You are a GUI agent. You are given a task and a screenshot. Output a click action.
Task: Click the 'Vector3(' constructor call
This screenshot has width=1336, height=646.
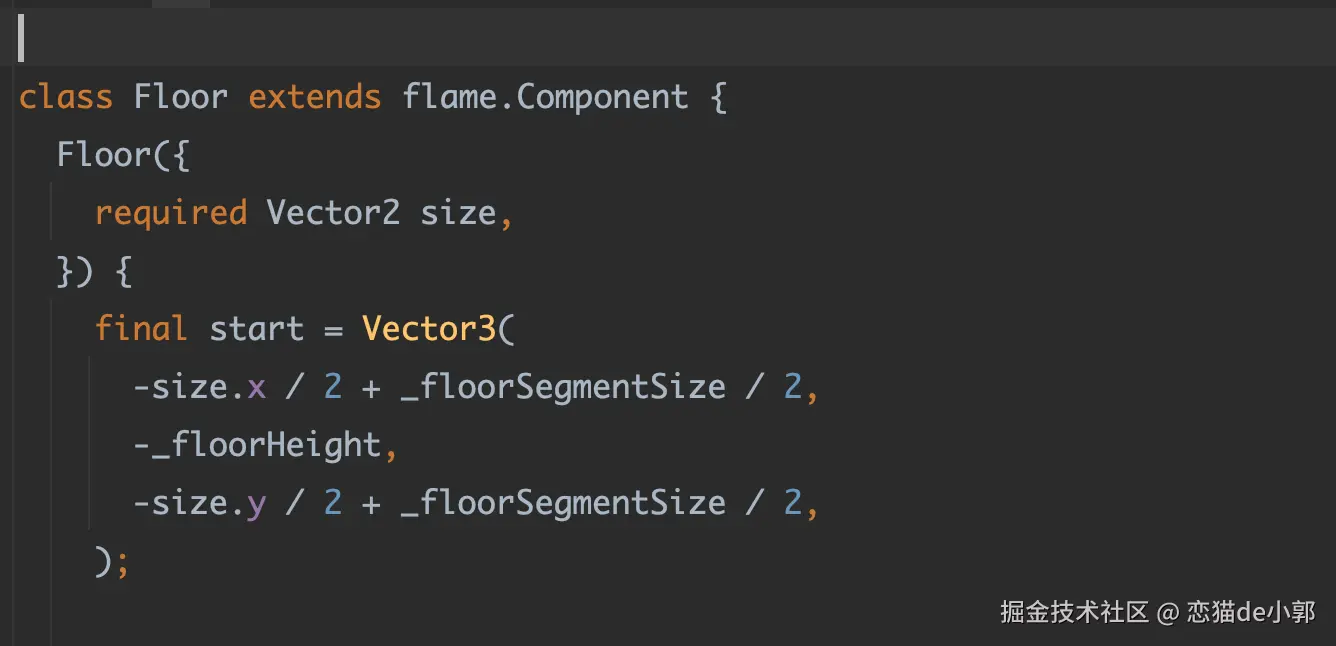438,329
